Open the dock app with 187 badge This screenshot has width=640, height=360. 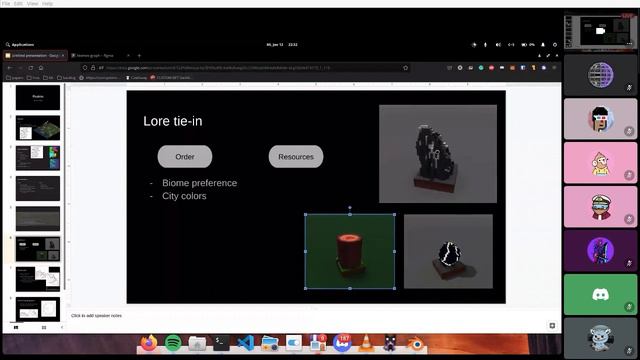coord(342,343)
